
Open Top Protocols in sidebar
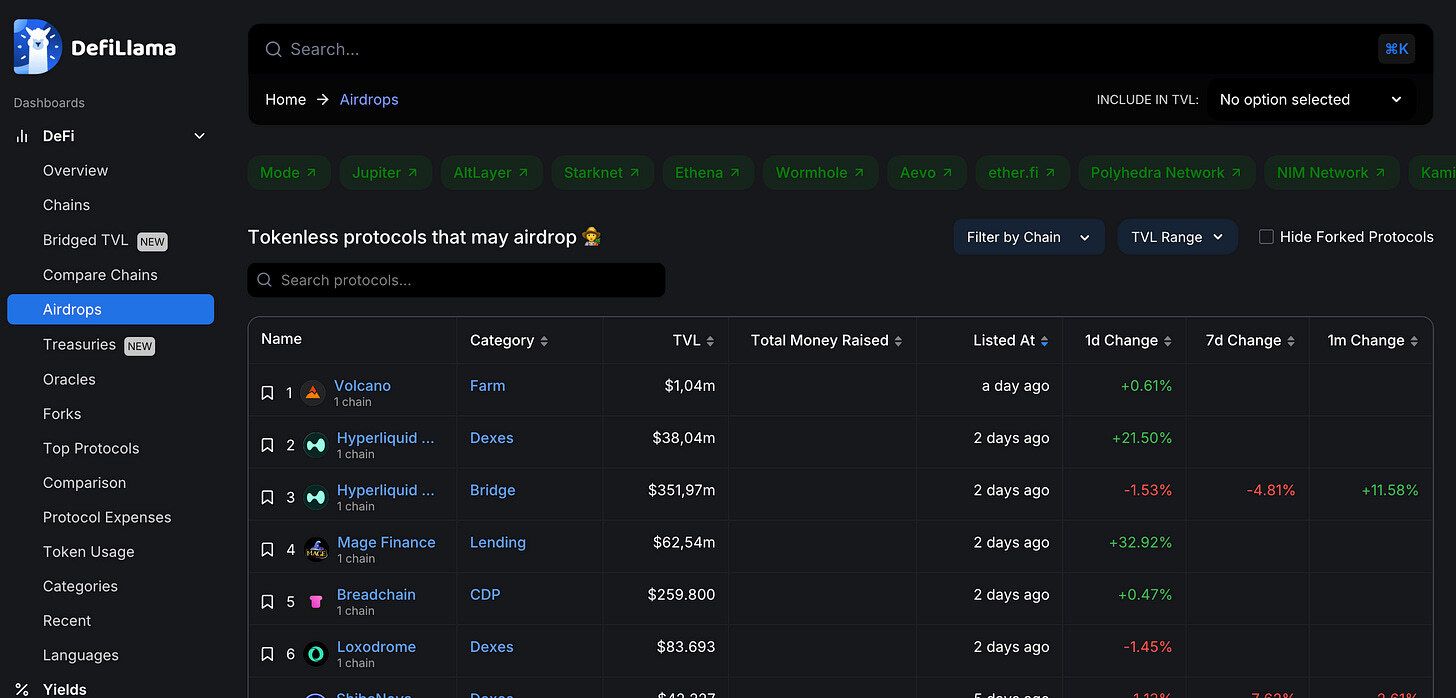click(x=91, y=449)
